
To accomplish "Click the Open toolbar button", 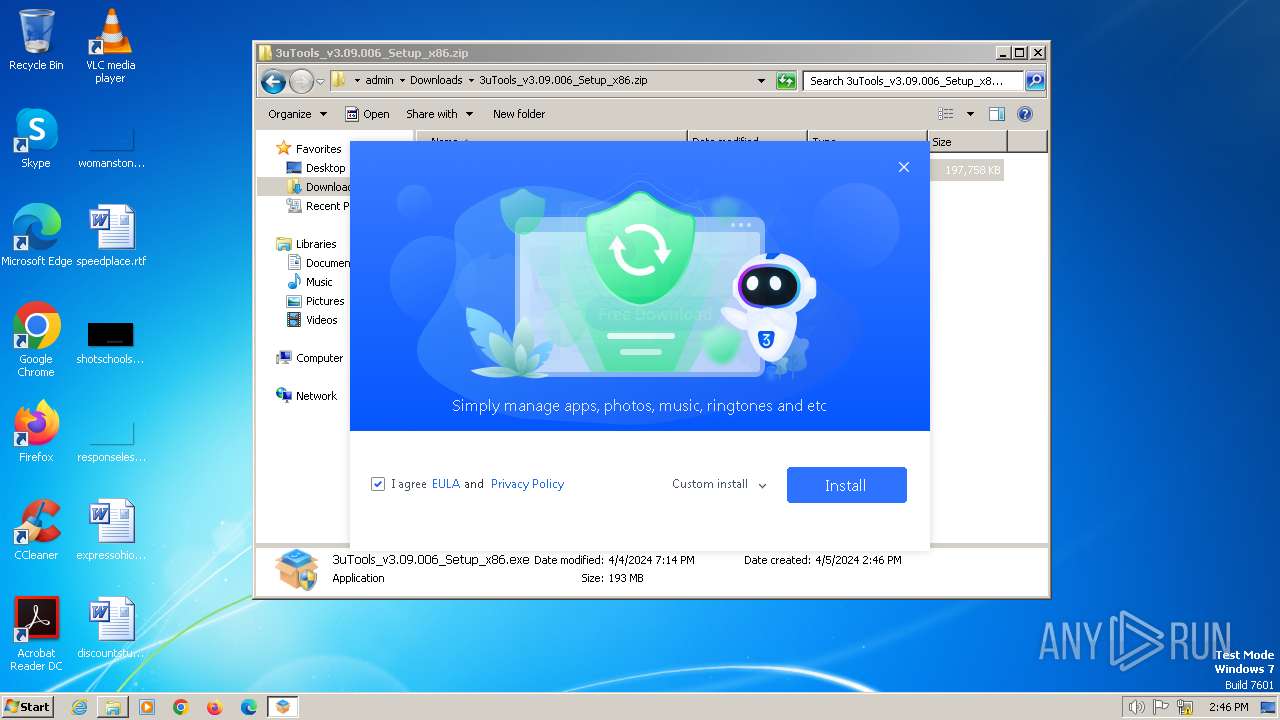I will (x=367, y=114).
